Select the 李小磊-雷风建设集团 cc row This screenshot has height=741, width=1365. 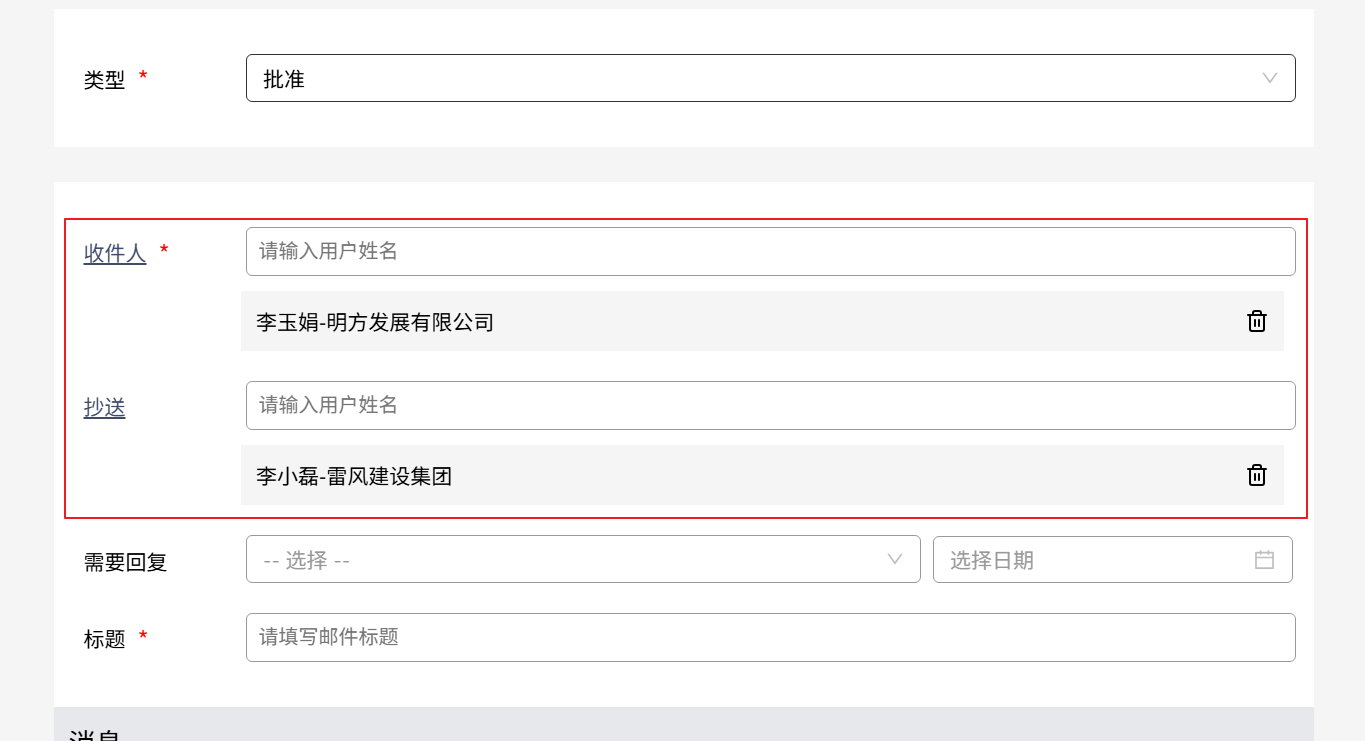pos(700,476)
